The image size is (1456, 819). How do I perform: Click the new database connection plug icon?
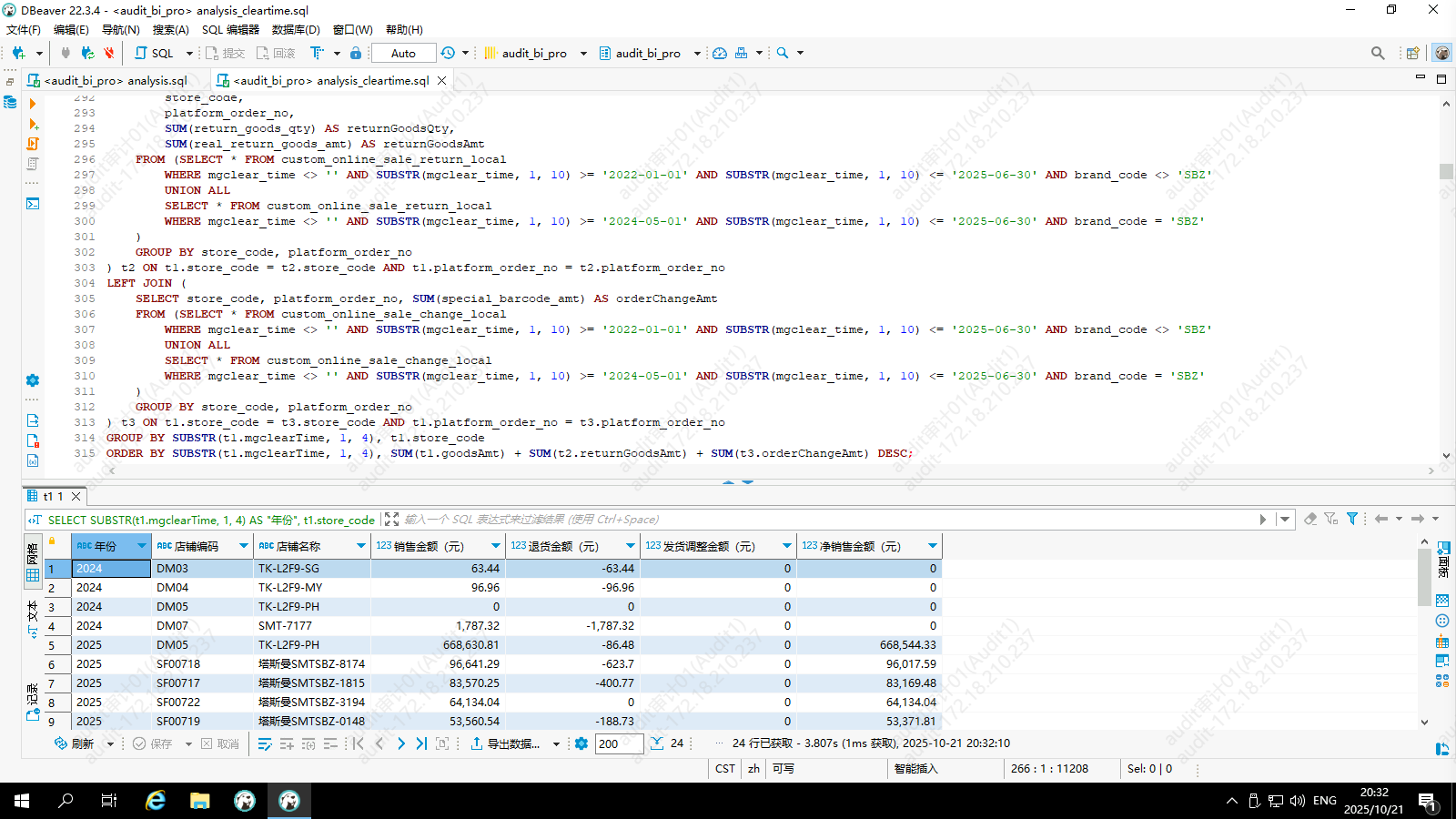tap(18, 53)
